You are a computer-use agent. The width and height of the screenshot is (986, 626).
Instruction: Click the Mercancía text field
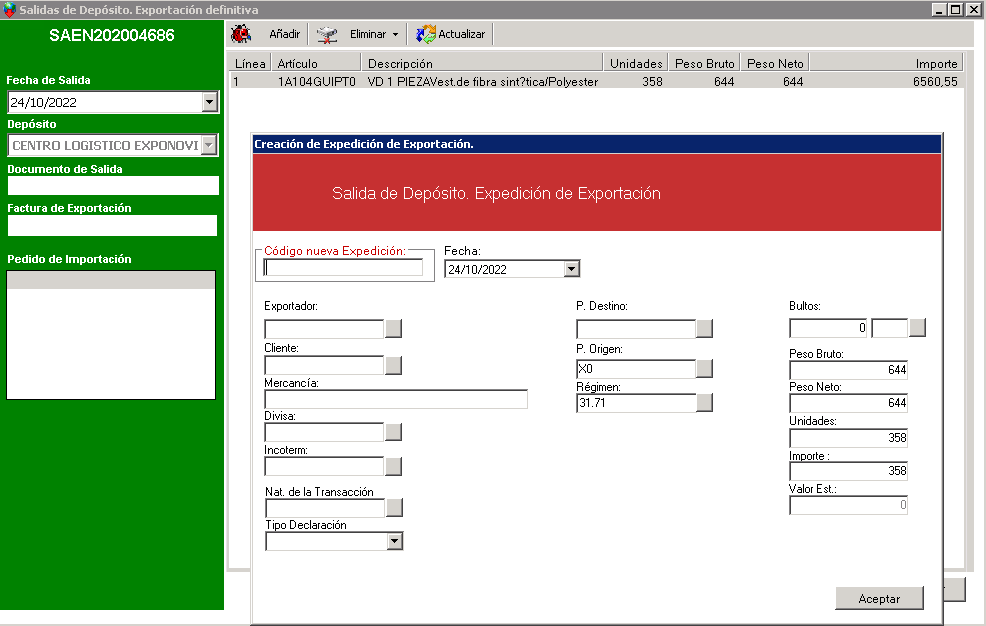click(x=395, y=400)
